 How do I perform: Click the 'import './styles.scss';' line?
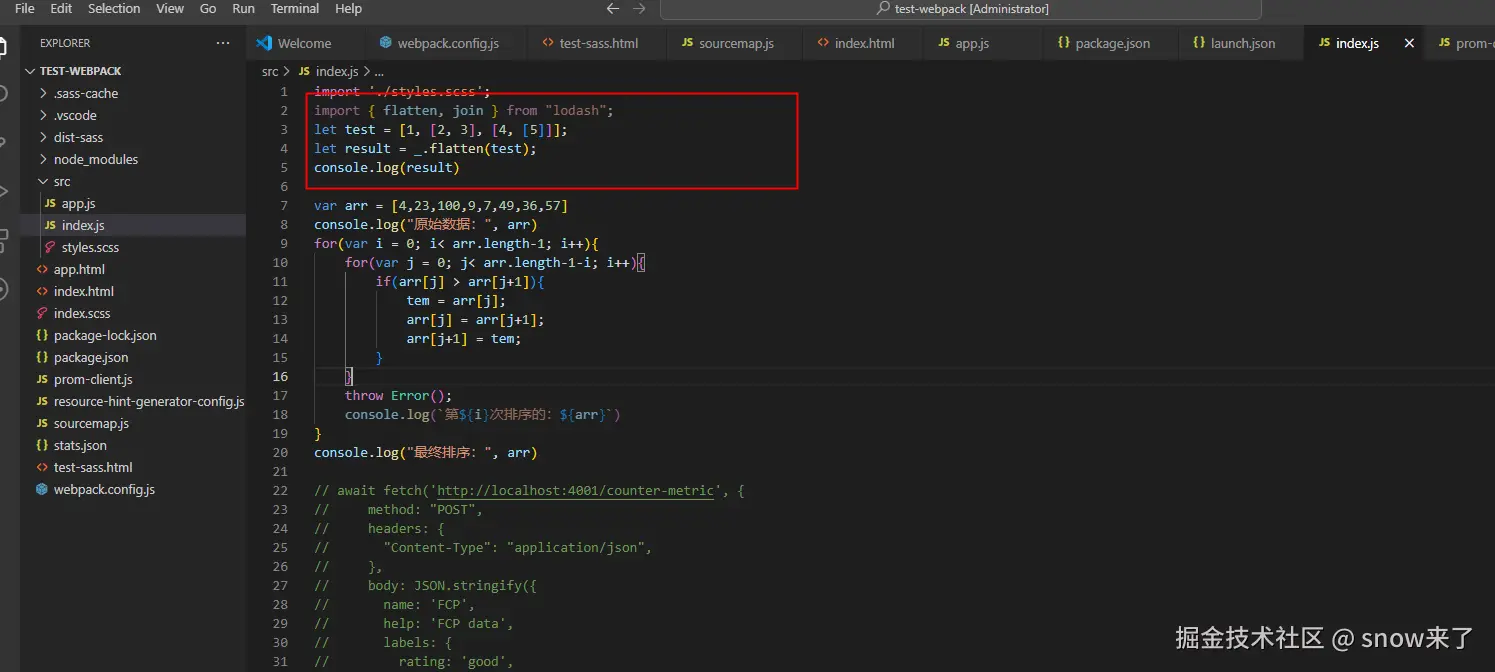point(402,91)
